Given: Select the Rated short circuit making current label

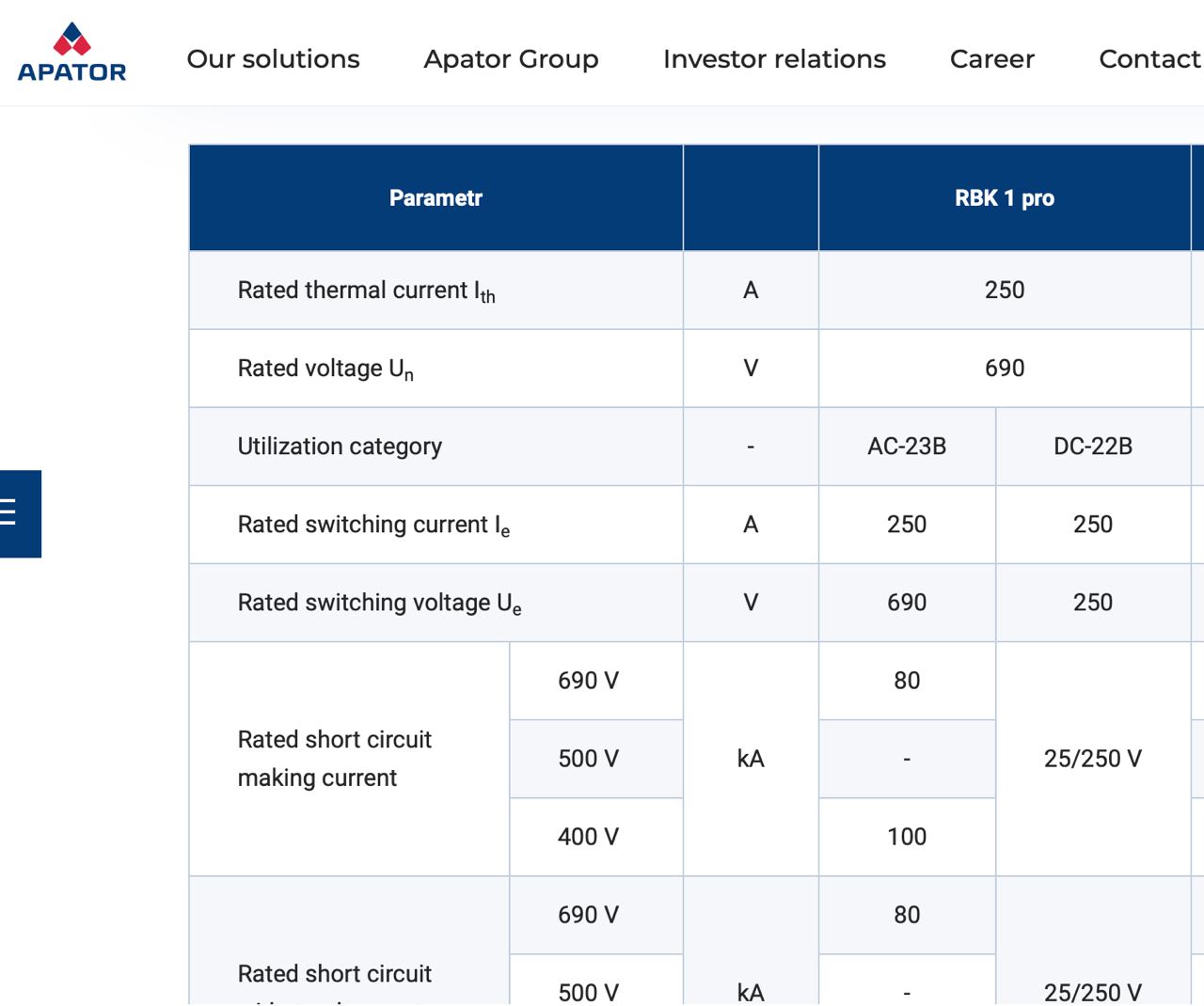Looking at the screenshot, I should tap(335, 759).
